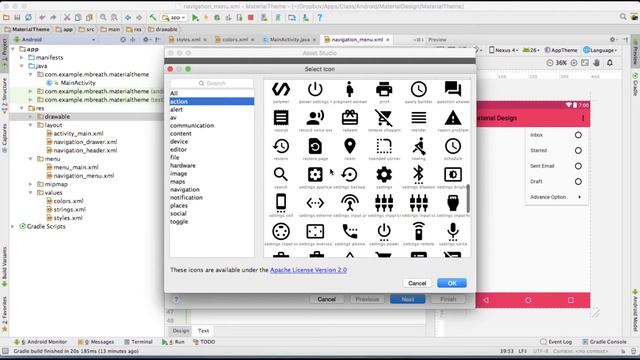Image resolution: width=640 pixels, height=360 pixels.
Task: Collapse the res folder node
Action: click(x=22, y=108)
